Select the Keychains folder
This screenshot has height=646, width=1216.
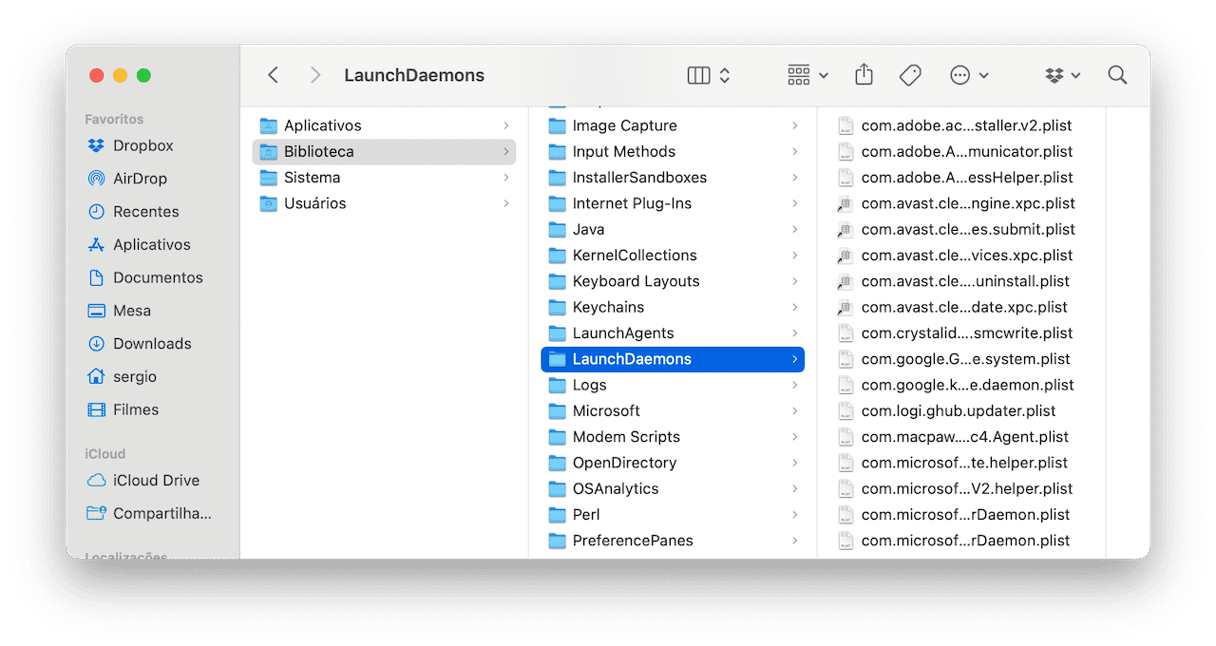[x=673, y=307]
